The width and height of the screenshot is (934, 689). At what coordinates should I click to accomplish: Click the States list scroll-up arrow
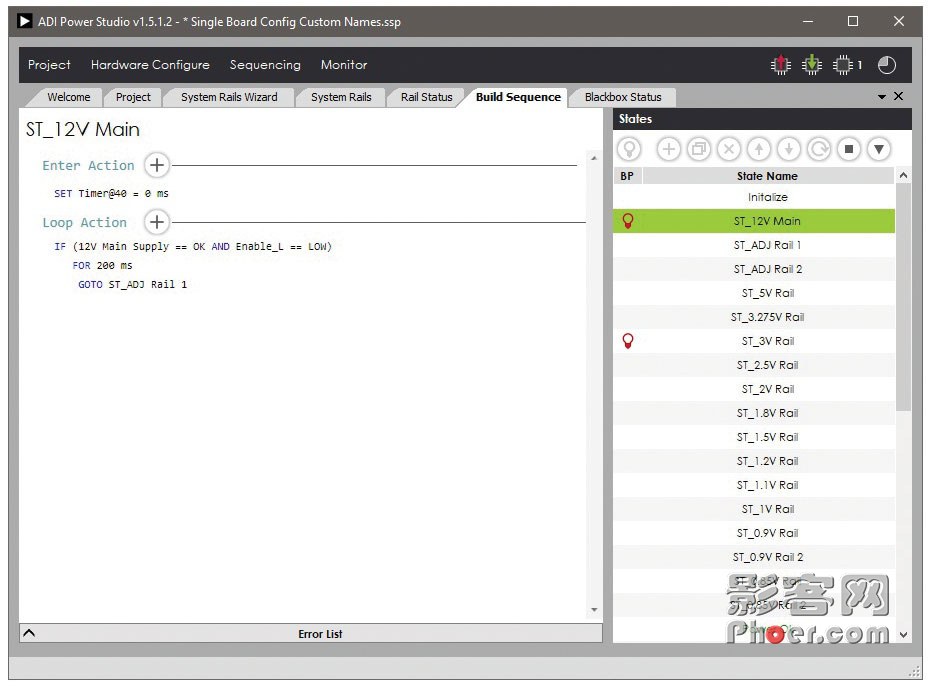[903, 175]
